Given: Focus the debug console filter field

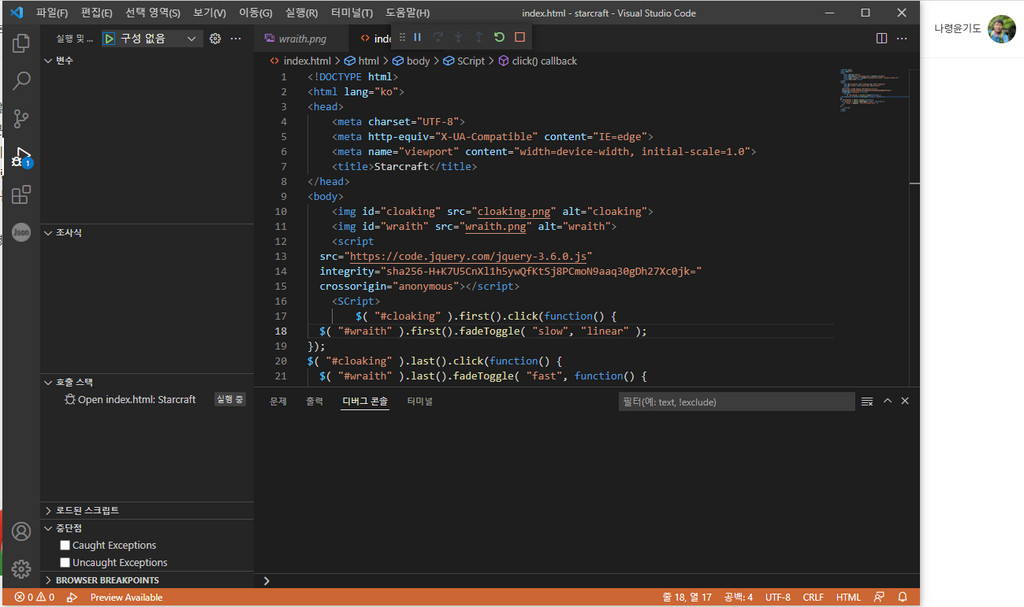Looking at the screenshot, I should (737, 402).
